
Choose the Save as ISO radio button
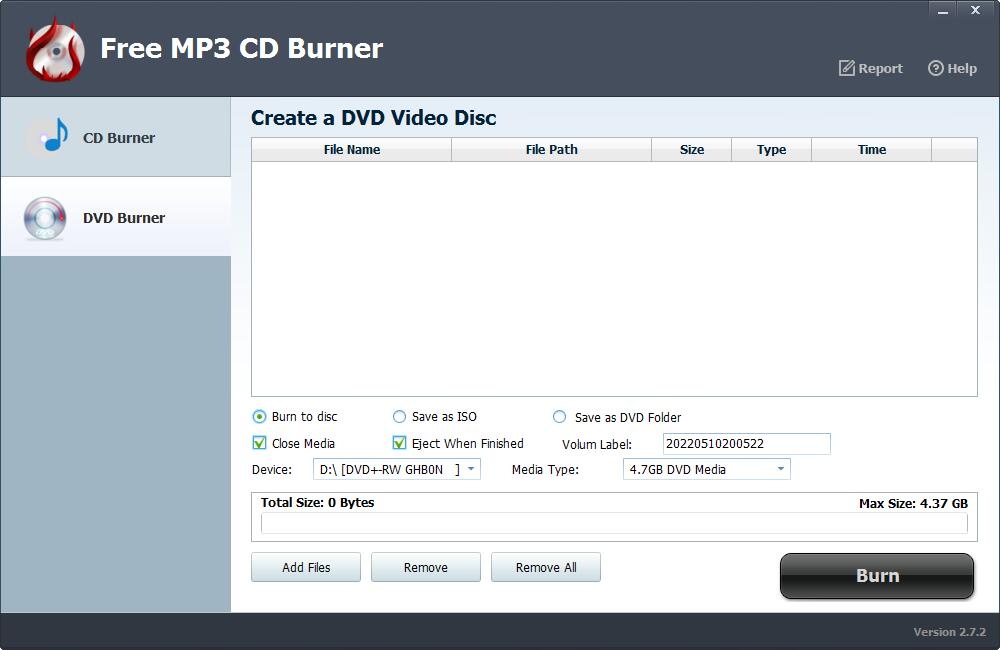tap(400, 417)
